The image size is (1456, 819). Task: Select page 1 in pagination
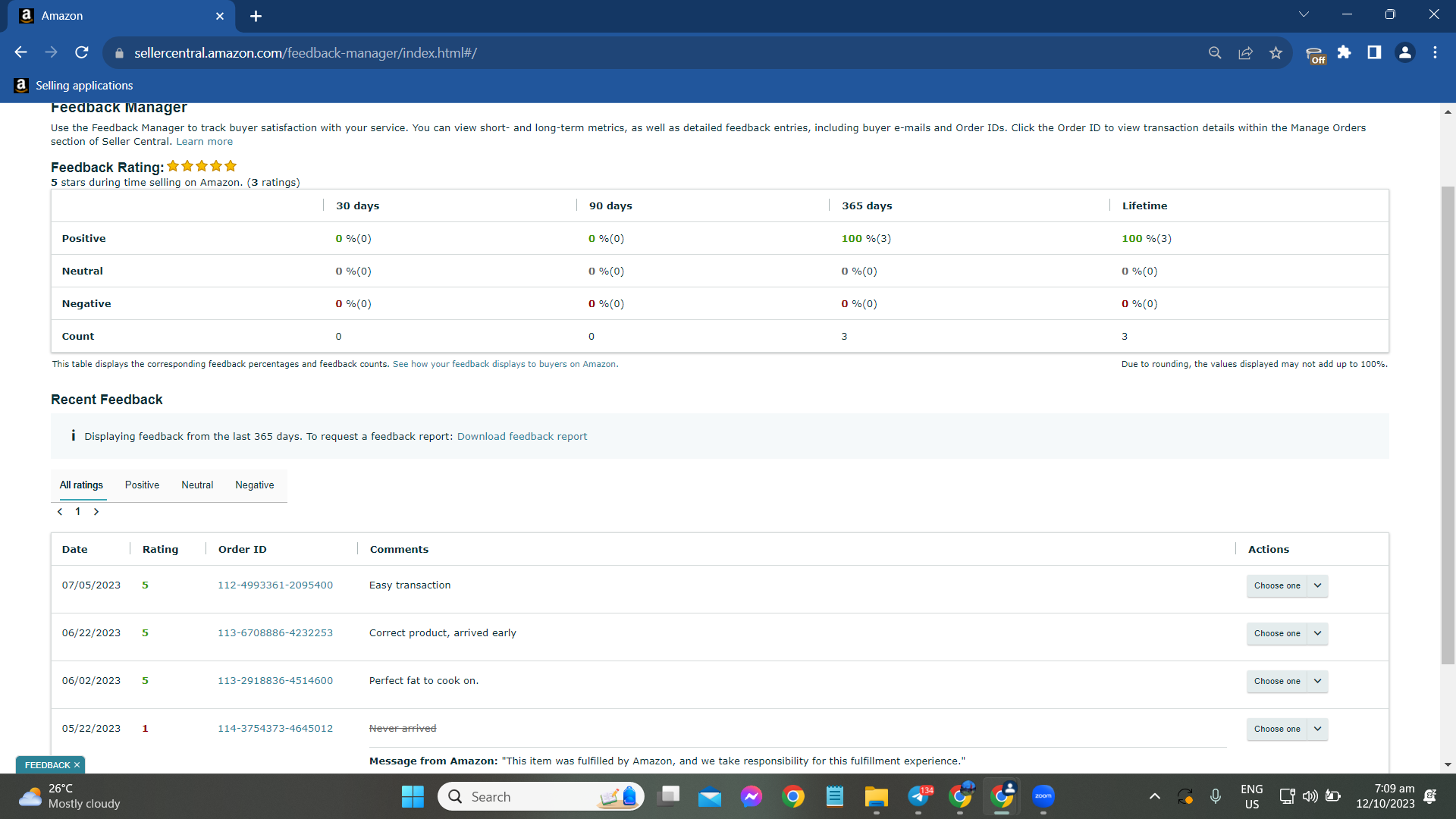(77, 512)
